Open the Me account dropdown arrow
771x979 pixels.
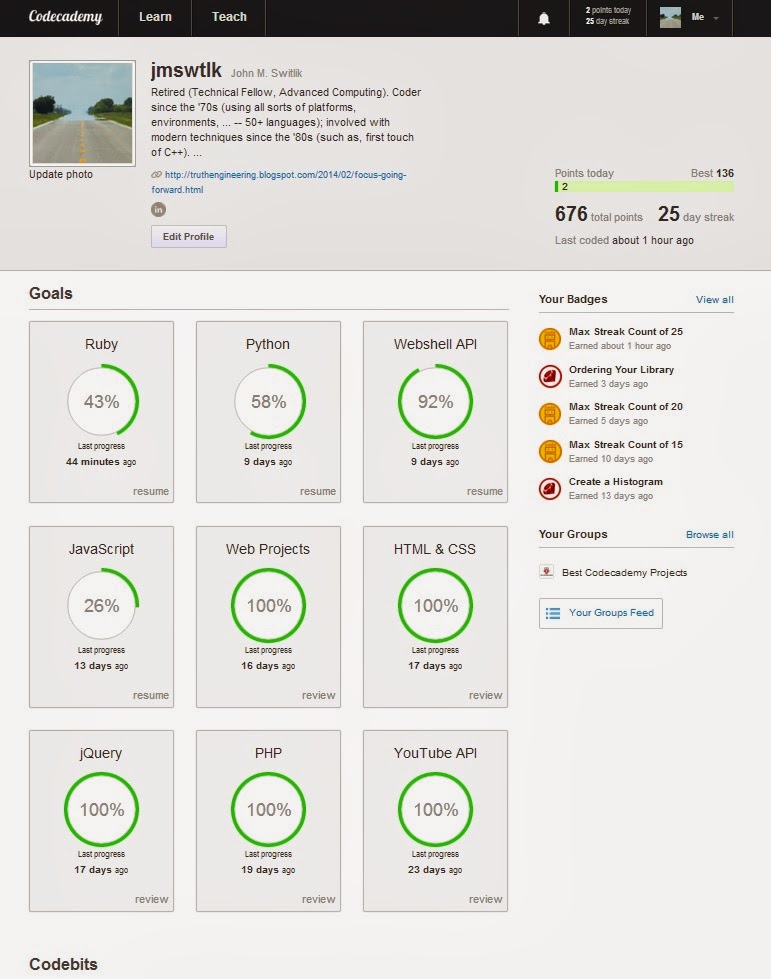click(x=716, y=18)
